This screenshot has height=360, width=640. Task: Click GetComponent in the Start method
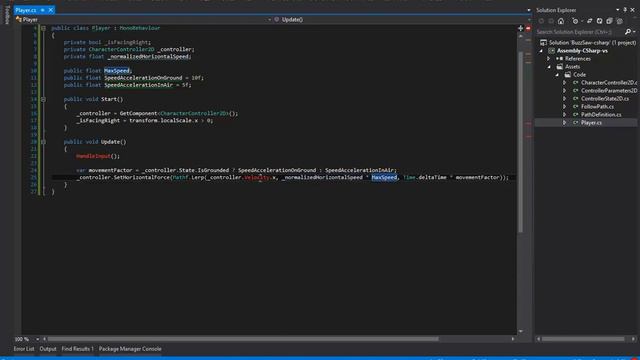point(138,113)
